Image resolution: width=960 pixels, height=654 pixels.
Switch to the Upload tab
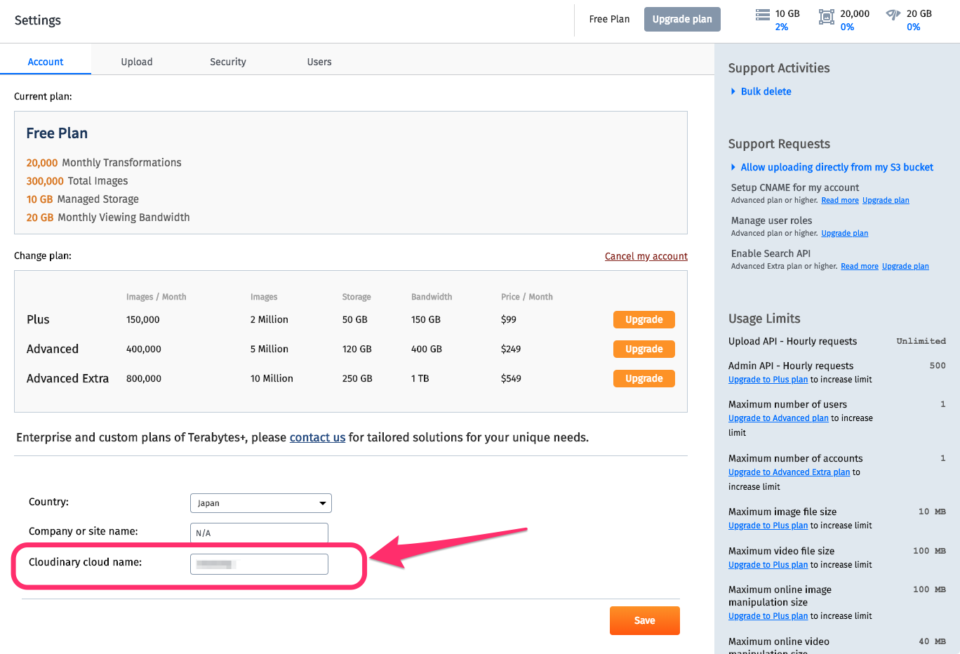(136, 61)
